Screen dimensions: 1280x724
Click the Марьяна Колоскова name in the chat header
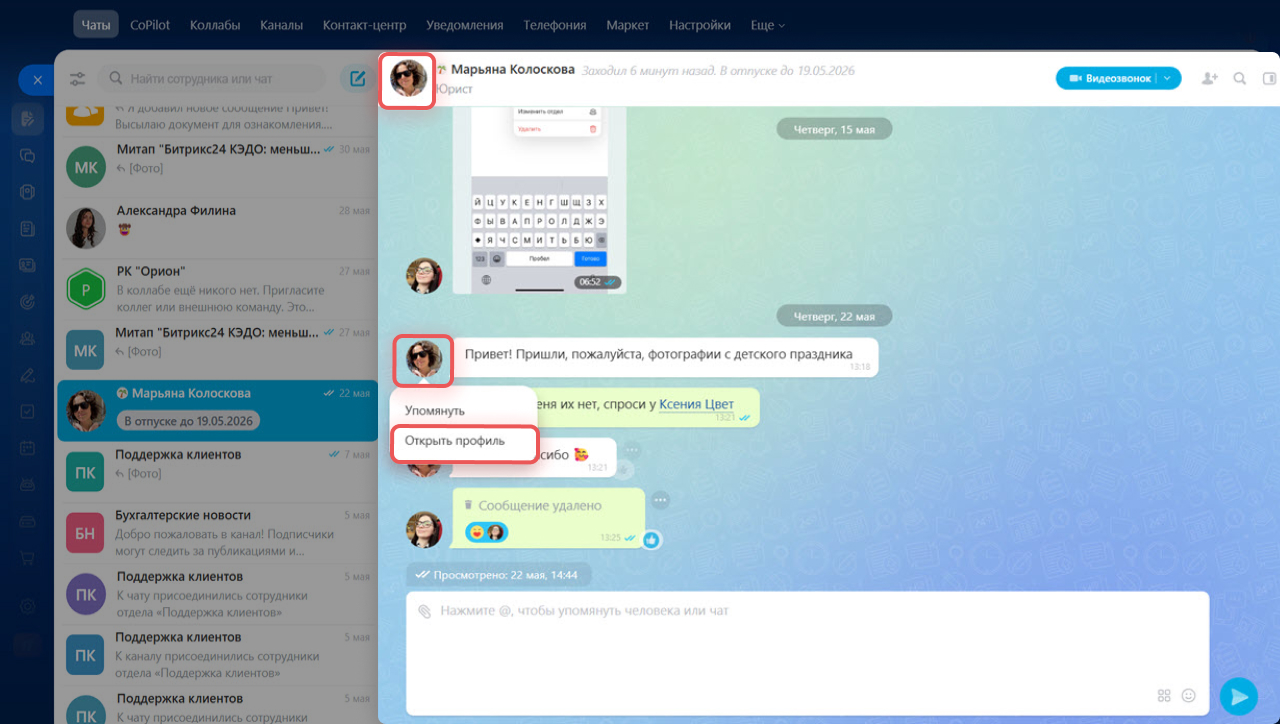click(x=513, y=70)
